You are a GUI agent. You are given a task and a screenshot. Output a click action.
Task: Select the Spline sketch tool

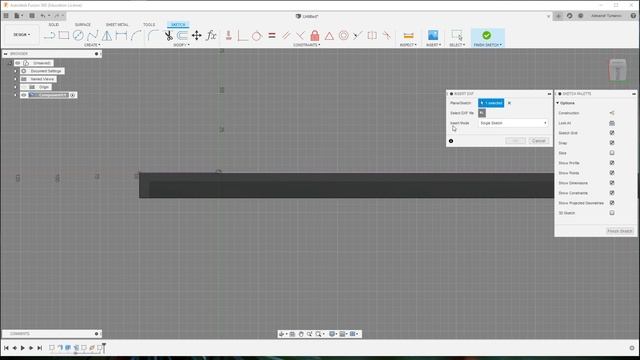(x=92, y=36)
